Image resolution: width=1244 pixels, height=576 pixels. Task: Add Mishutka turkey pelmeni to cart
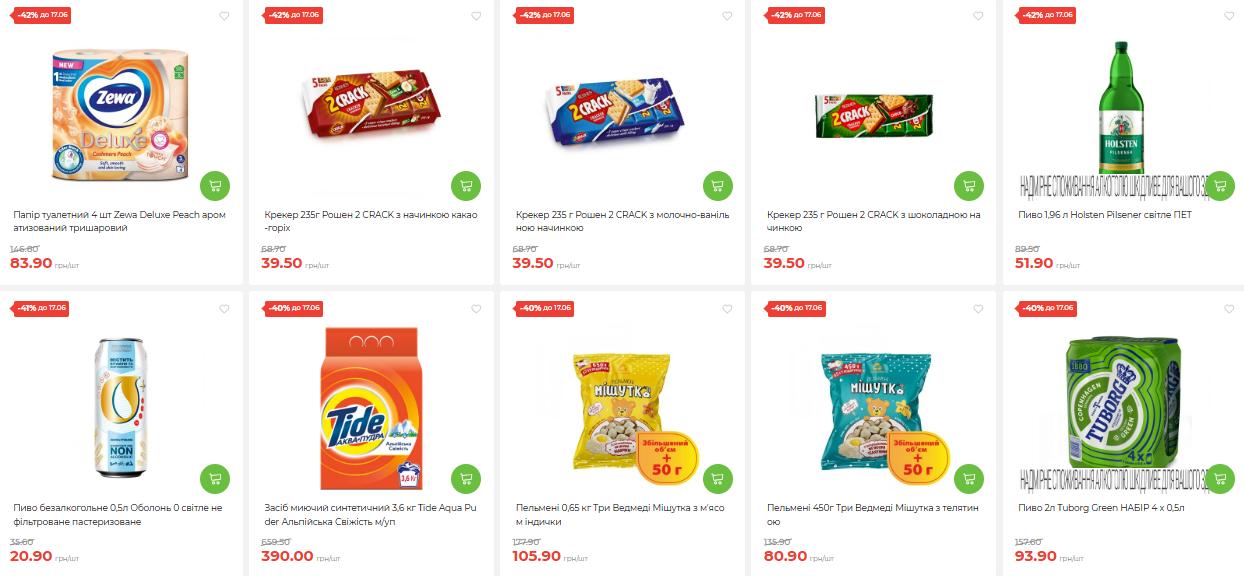click(x=717, y=479)
